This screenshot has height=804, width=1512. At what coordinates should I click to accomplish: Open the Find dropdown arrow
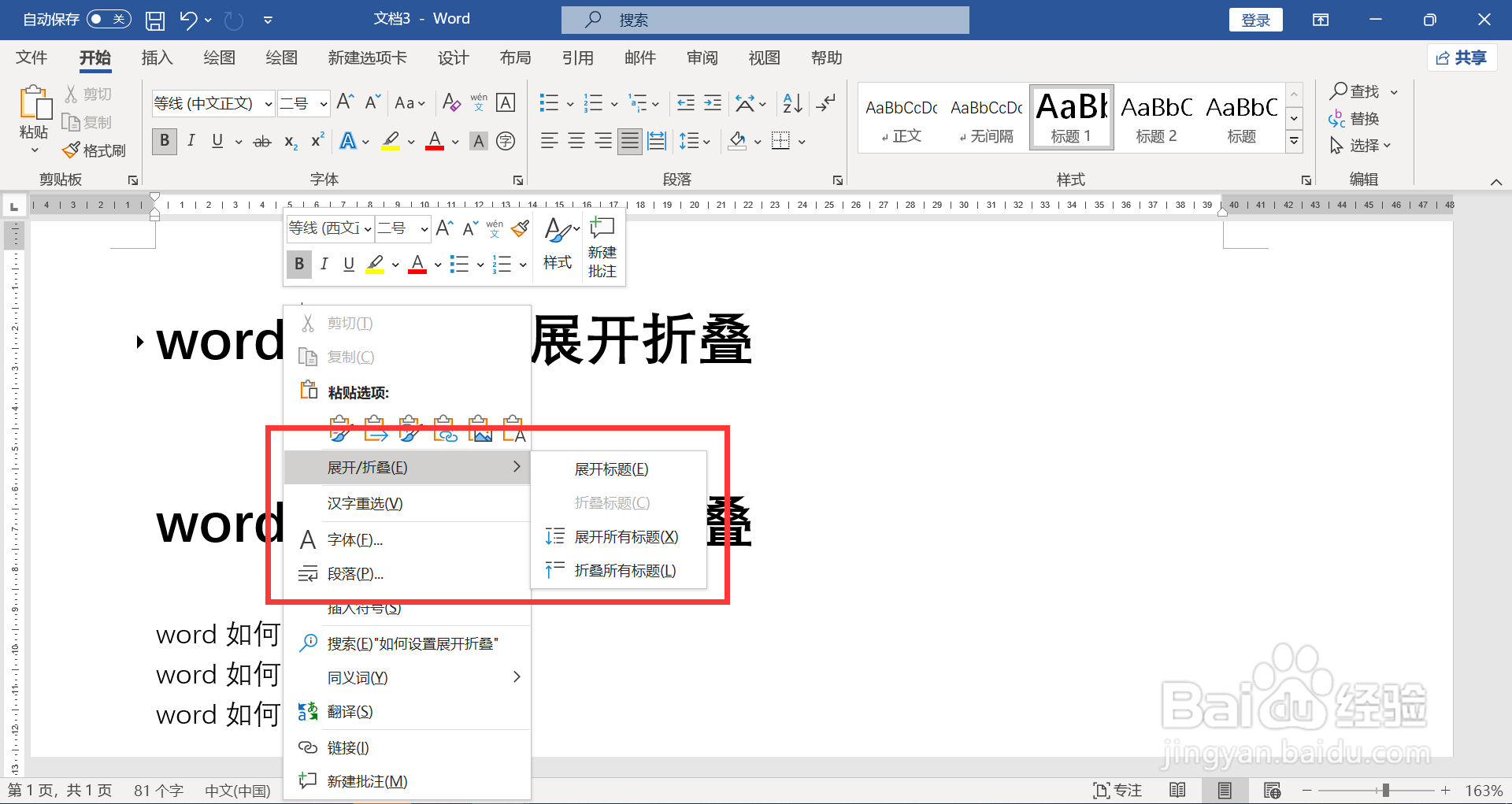[1394, 92]
